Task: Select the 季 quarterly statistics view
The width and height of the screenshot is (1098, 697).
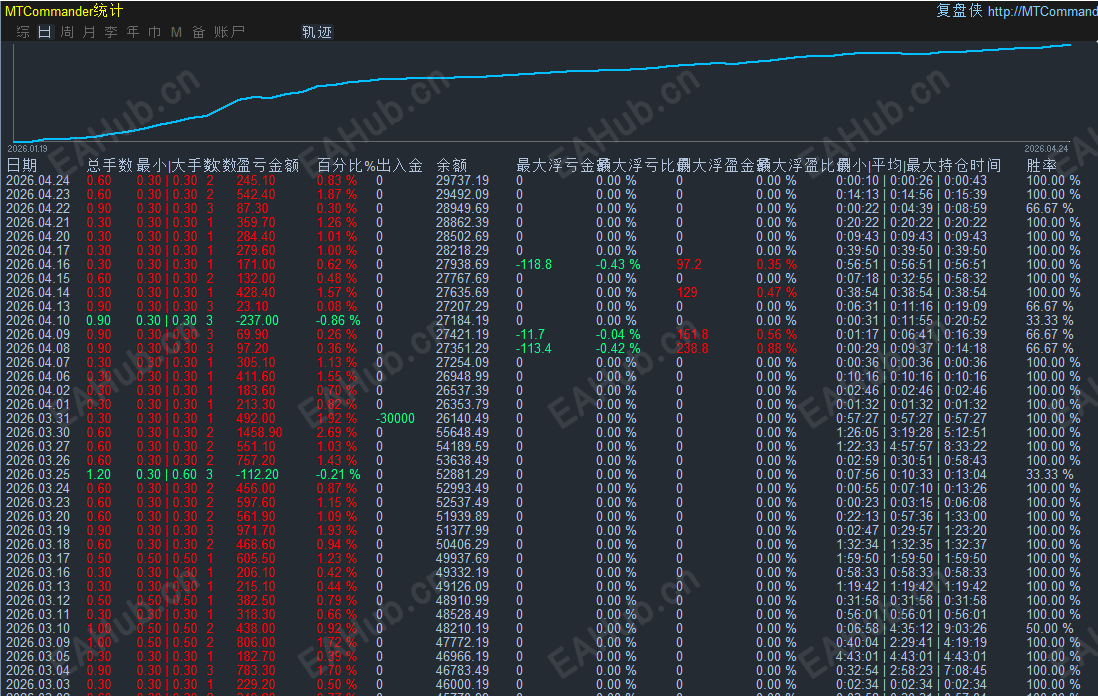Action: pos(110,31)
